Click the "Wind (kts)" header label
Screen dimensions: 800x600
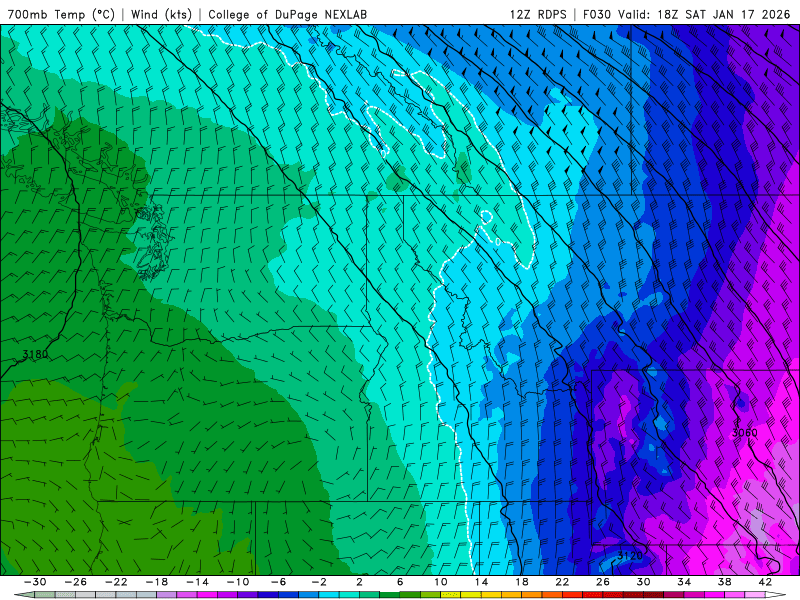161,14
